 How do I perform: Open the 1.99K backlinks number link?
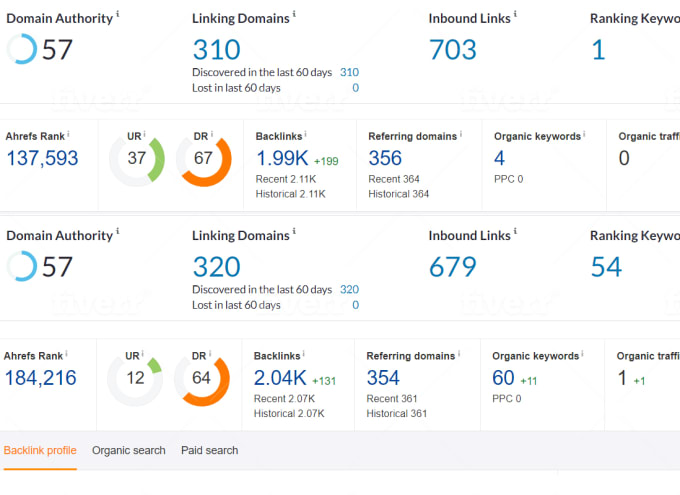[282, 158]
